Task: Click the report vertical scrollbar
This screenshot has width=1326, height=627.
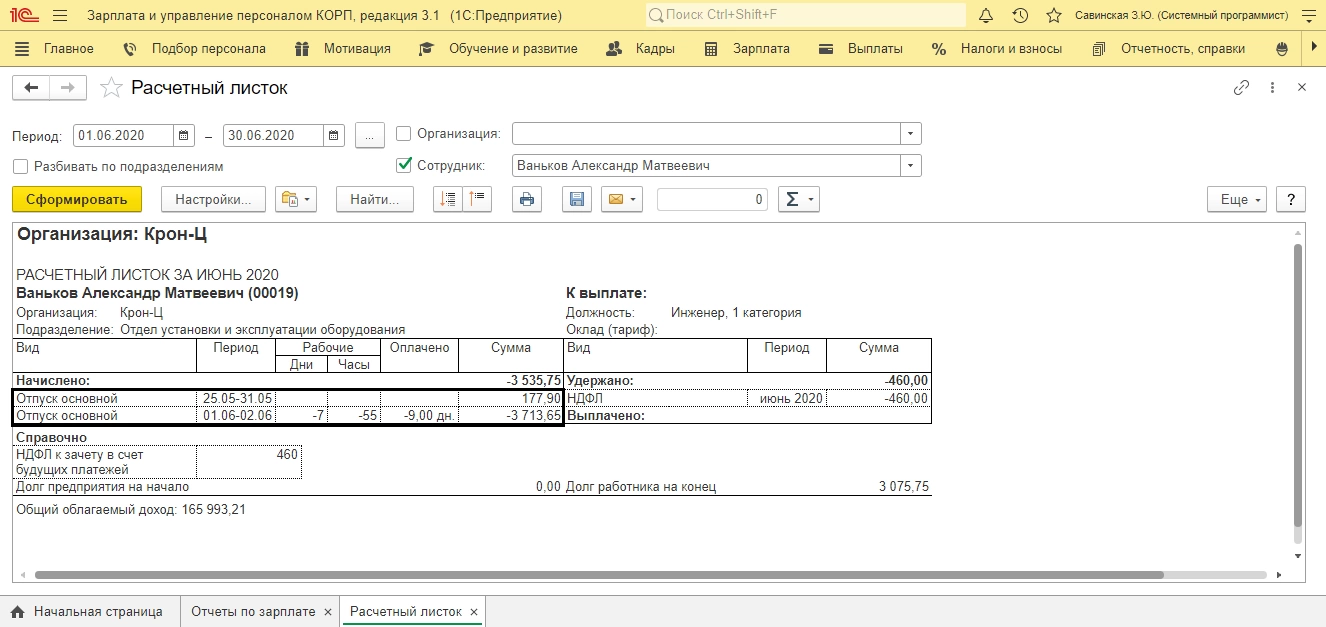Action: point(1298,385)
